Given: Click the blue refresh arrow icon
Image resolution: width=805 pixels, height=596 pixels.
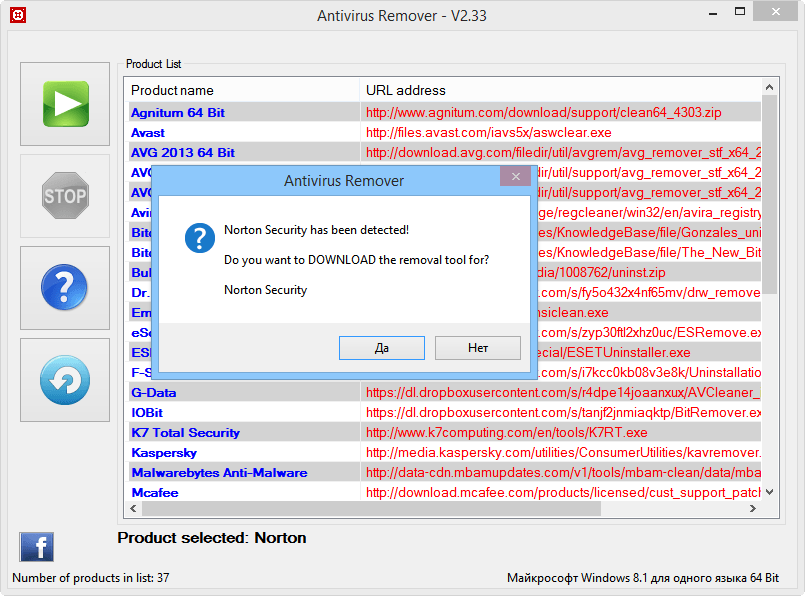Looking at the screenshot, I should tap(65, 380).
